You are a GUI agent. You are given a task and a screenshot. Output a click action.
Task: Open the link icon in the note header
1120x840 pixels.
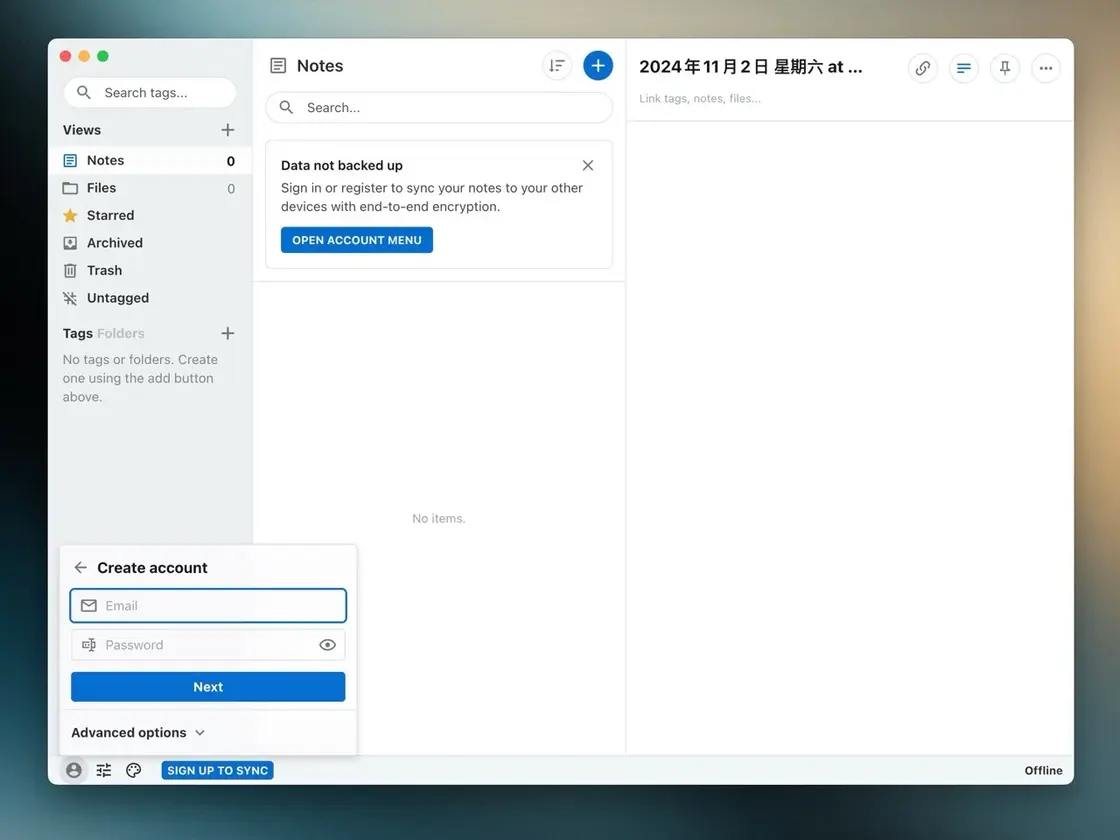coord(922,68)
